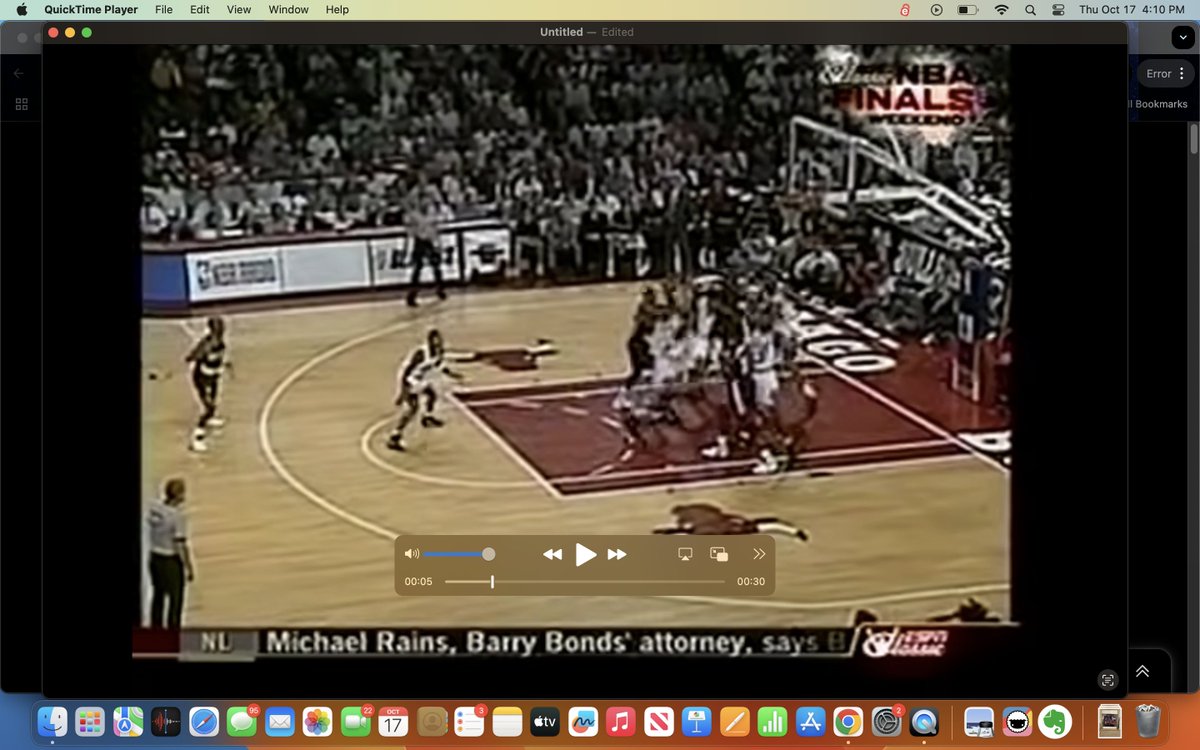1200x750 pixels.
Task: Mute audio with the speaker icon
Action: pos(411,554)
